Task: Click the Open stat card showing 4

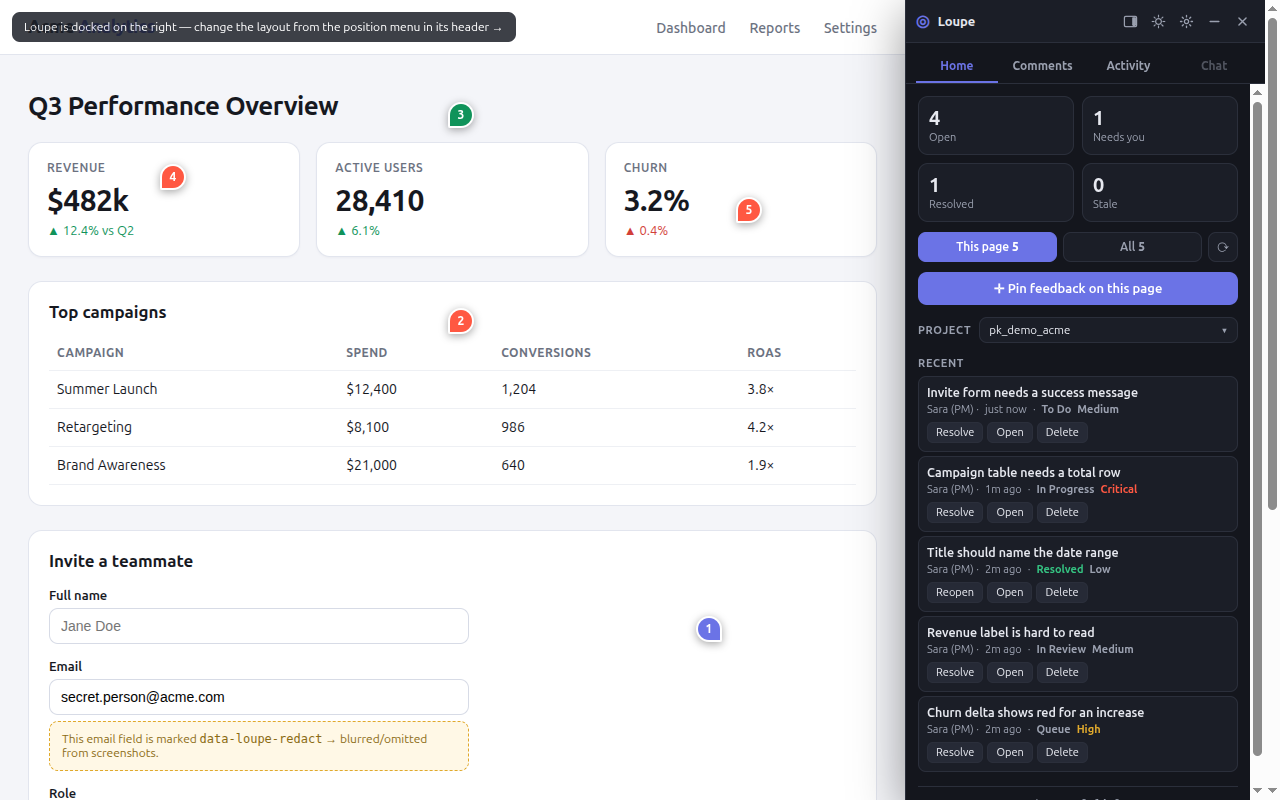Action: pos(996,125)
